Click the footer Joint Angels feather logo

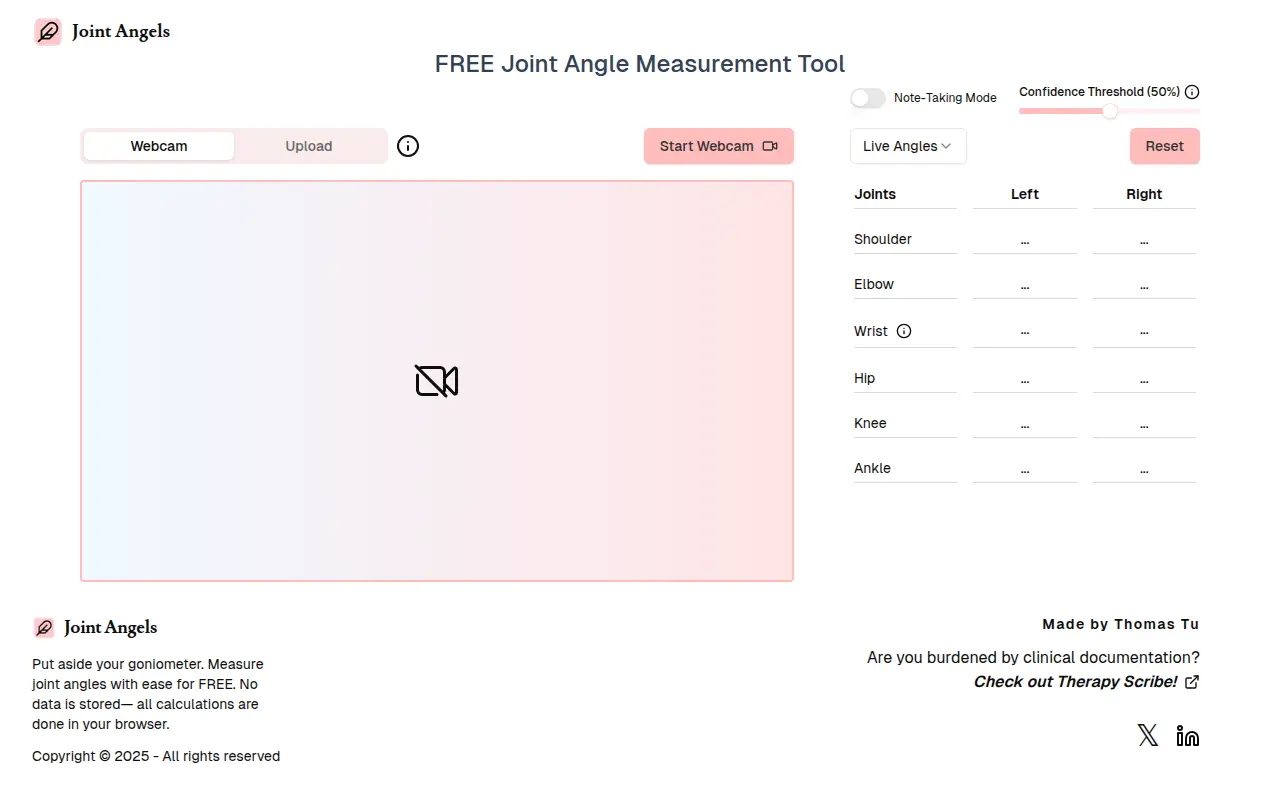click(44, 628)
